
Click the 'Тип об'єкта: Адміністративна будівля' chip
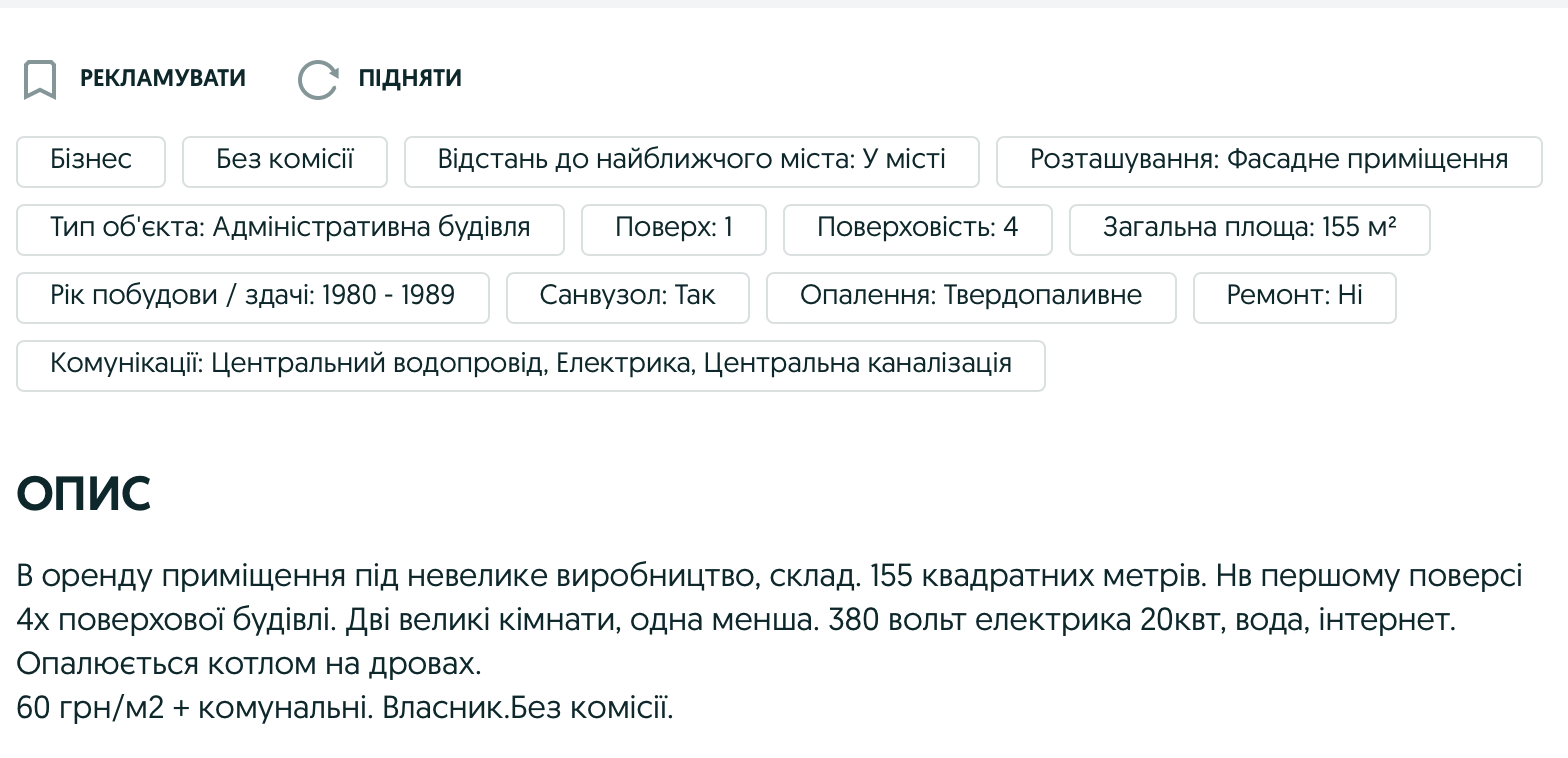pos(290,229)
